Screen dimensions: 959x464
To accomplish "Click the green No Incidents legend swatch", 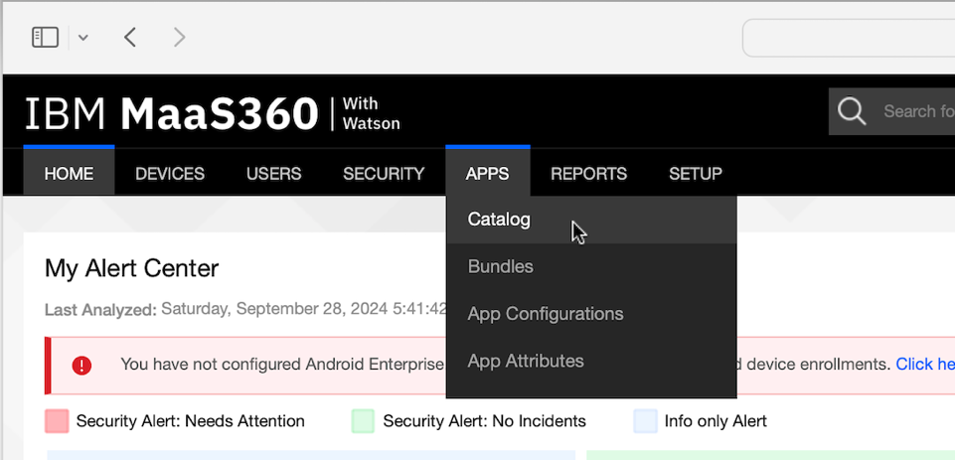I will point(363,421).
